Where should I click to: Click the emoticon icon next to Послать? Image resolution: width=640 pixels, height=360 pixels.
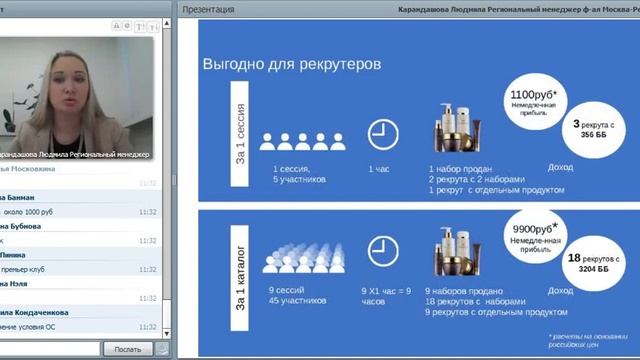(162, 349)
